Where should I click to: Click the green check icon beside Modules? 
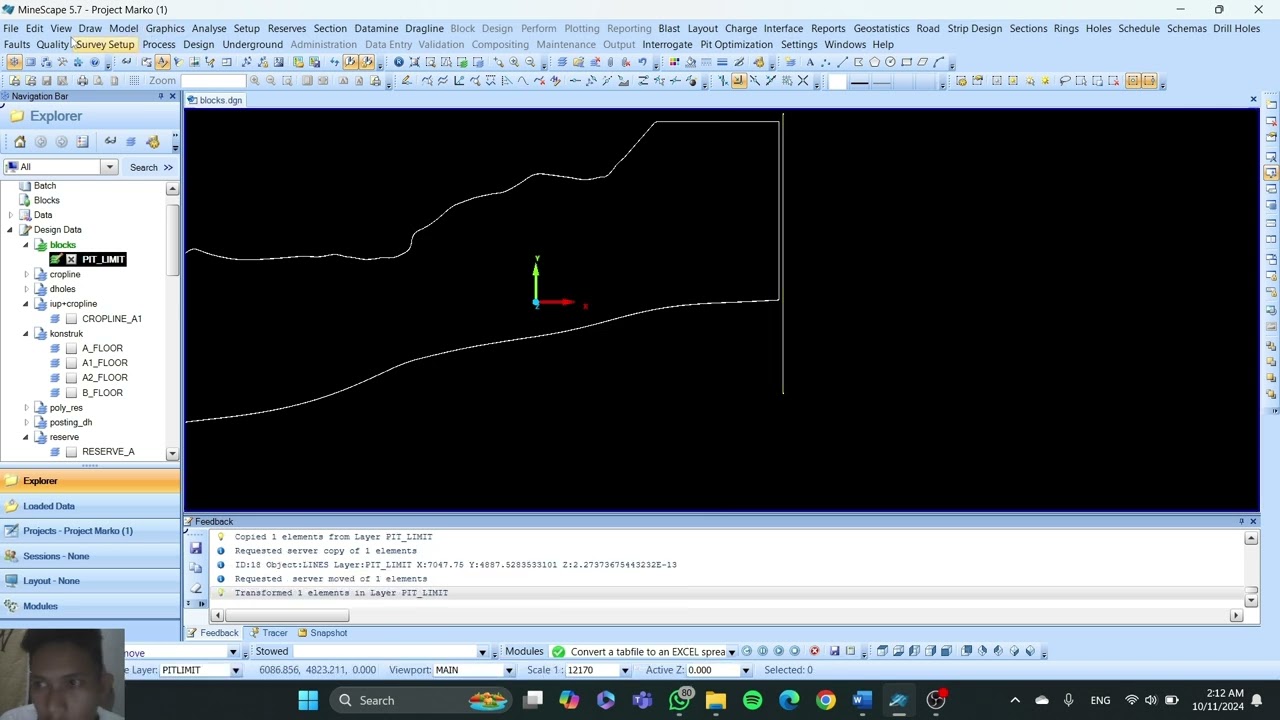point(558,651)
